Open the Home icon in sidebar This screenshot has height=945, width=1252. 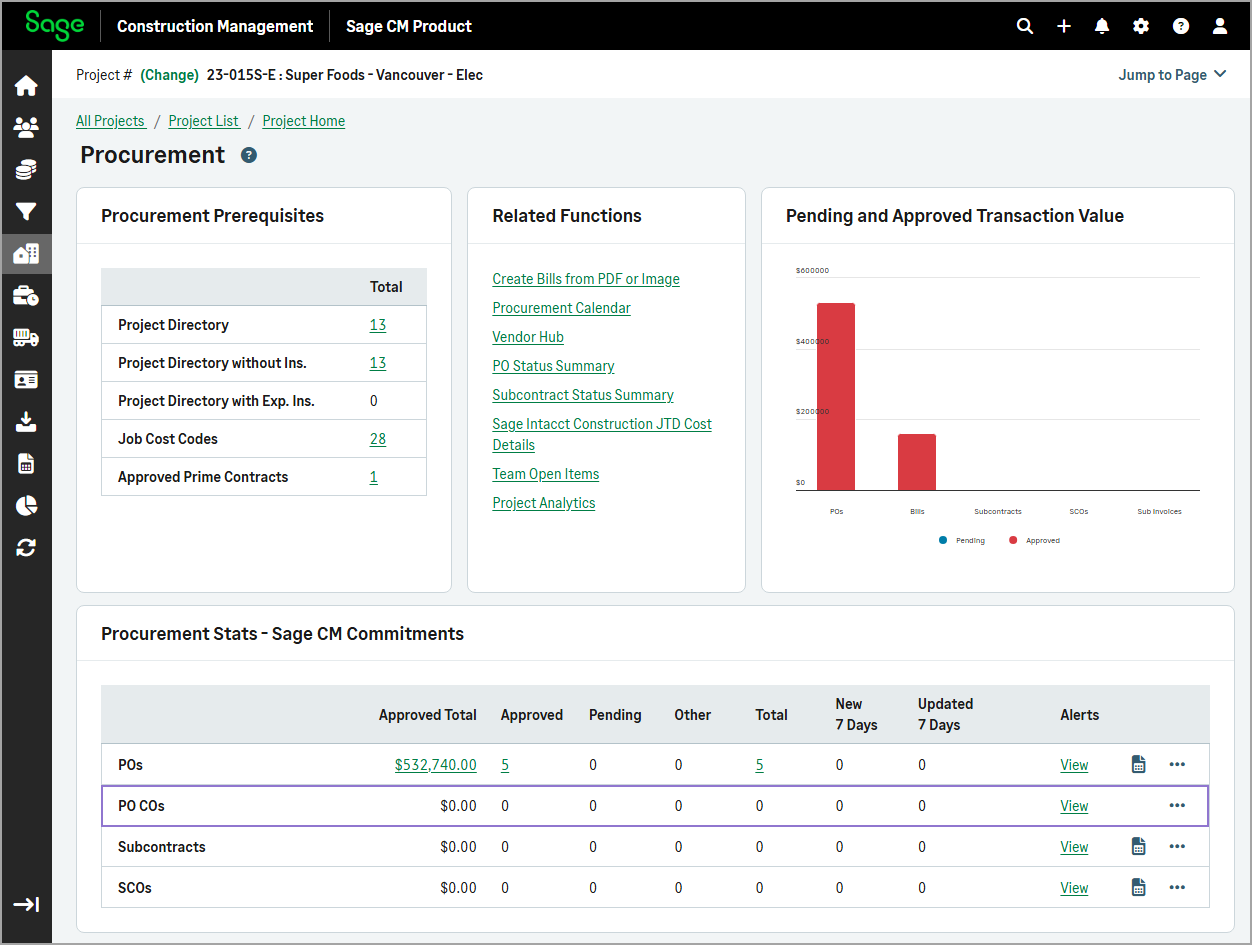tap(26, 86)
